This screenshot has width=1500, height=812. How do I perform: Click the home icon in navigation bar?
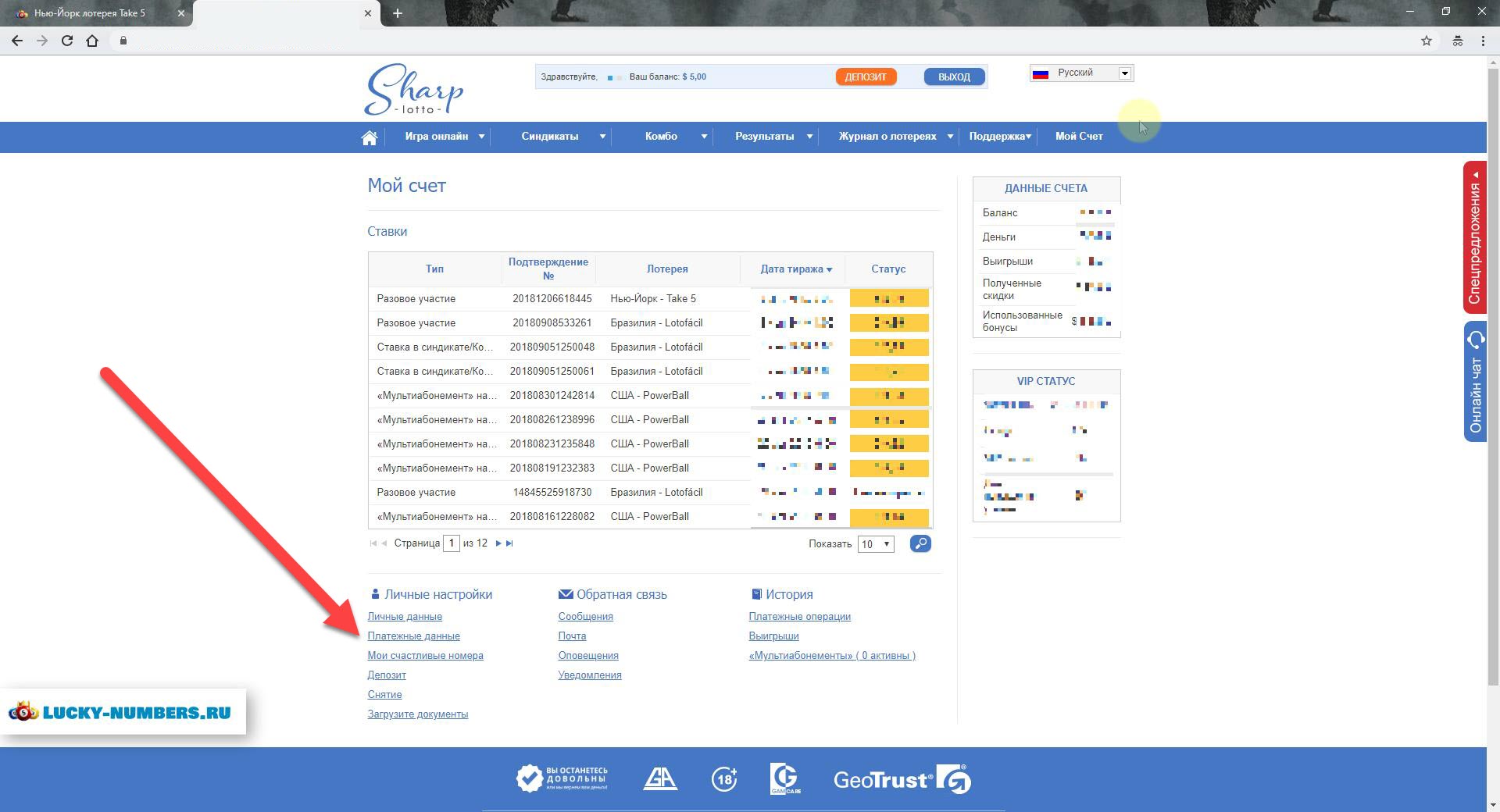[x=370, y=137]
